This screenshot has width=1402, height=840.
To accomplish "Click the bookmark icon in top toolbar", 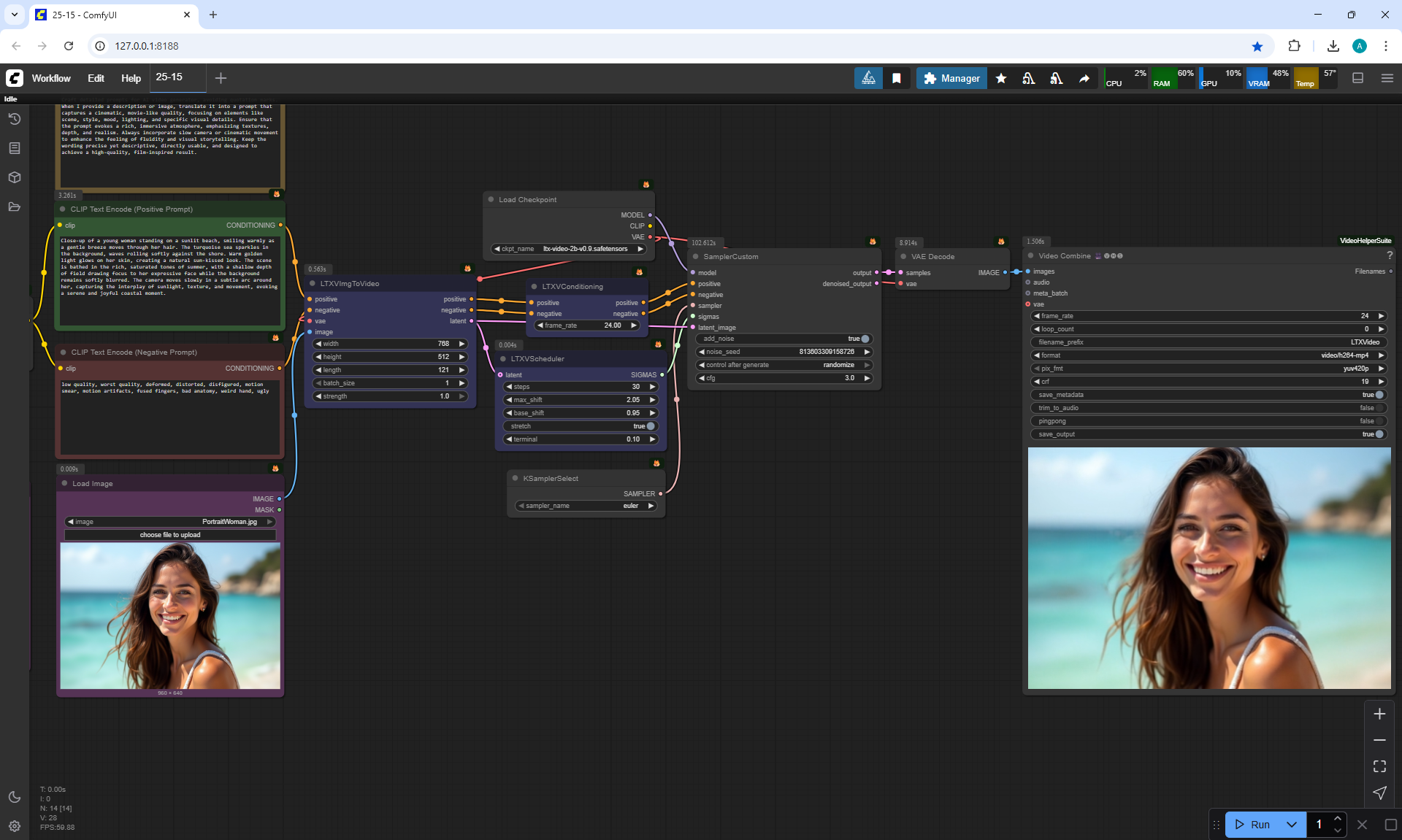I will tap(896, 78).
